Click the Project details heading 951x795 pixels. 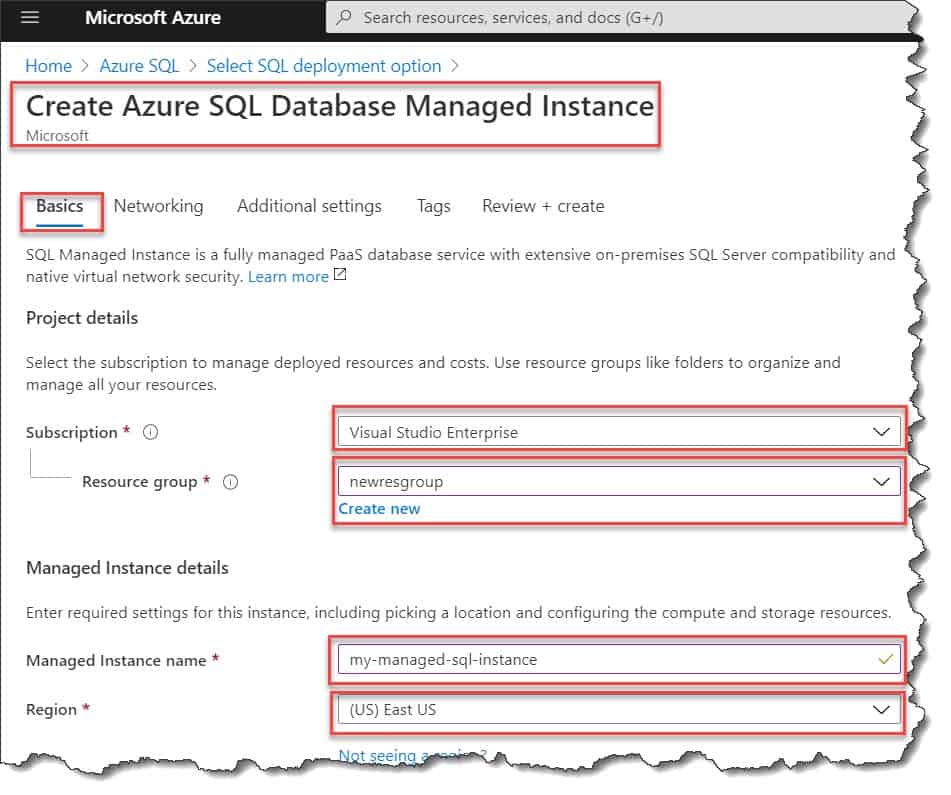click(x=82, y=318)
